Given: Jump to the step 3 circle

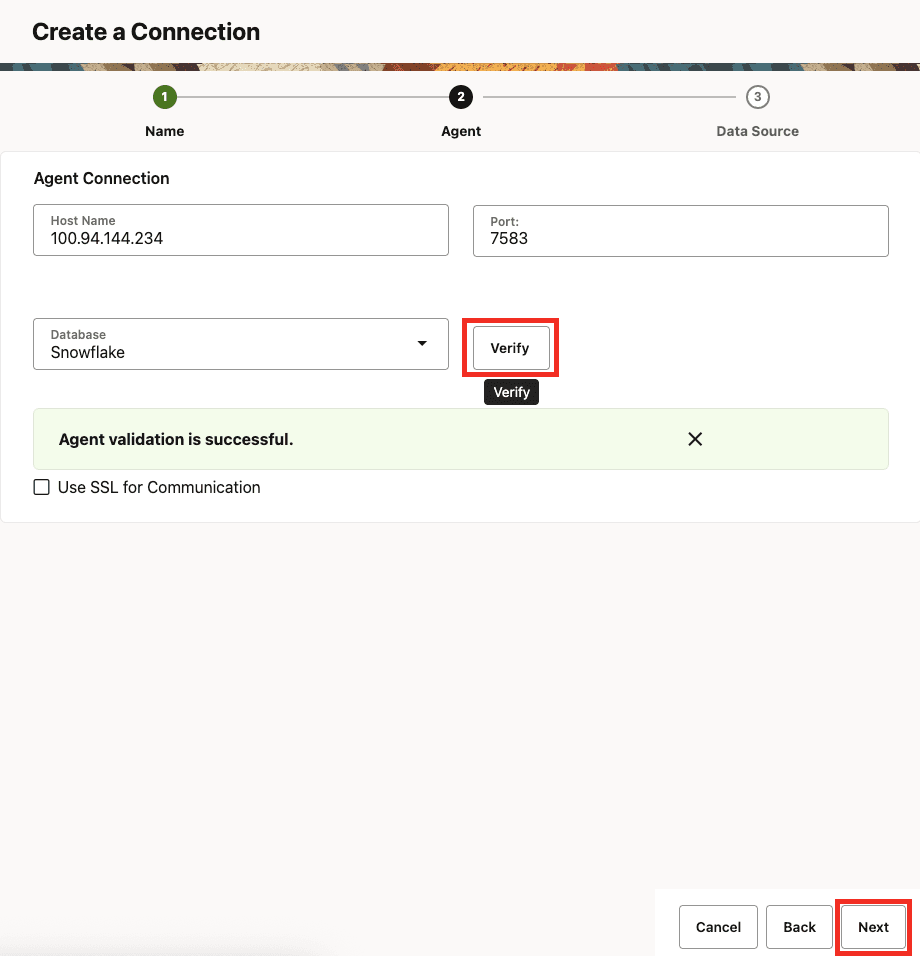Looking at the screenshot, I should point(757,97).
